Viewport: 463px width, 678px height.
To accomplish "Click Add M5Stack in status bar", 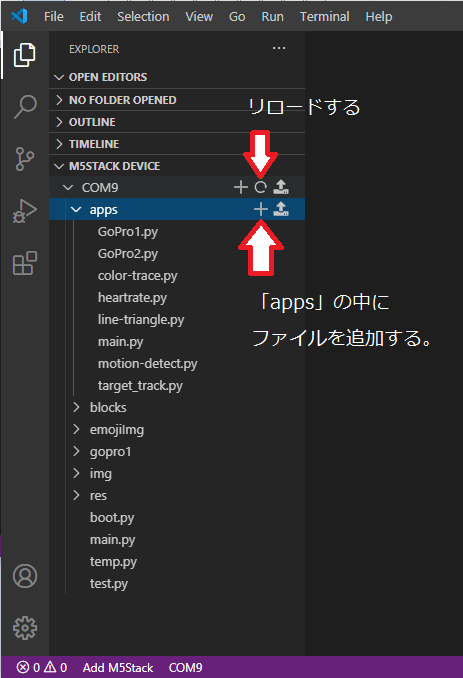I will [118, 668].
